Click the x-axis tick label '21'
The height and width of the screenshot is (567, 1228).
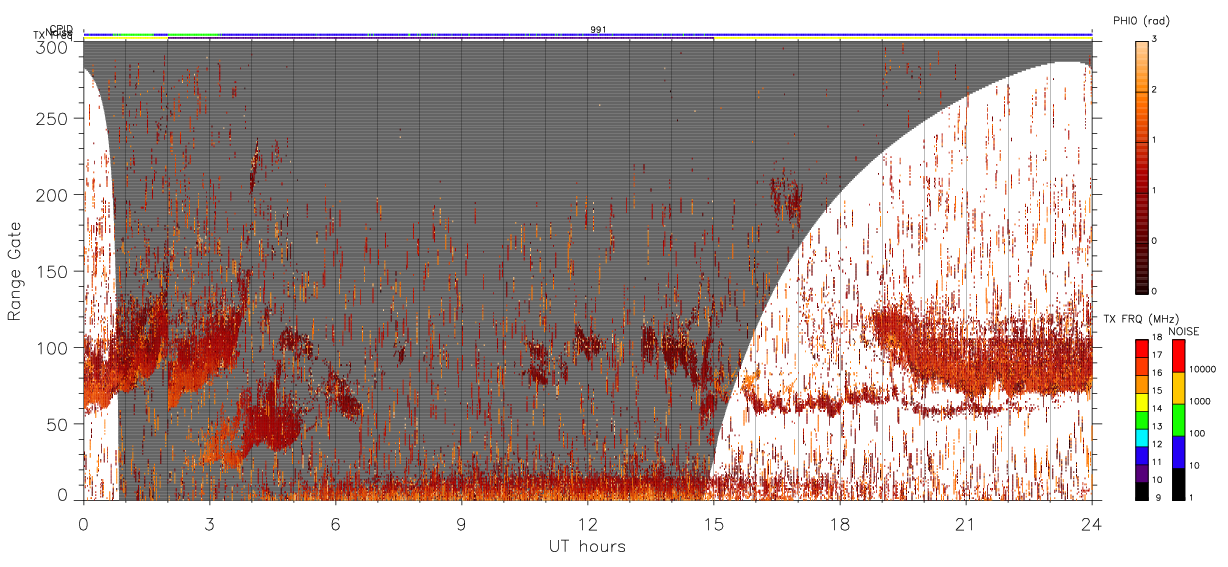pos(965,524)
